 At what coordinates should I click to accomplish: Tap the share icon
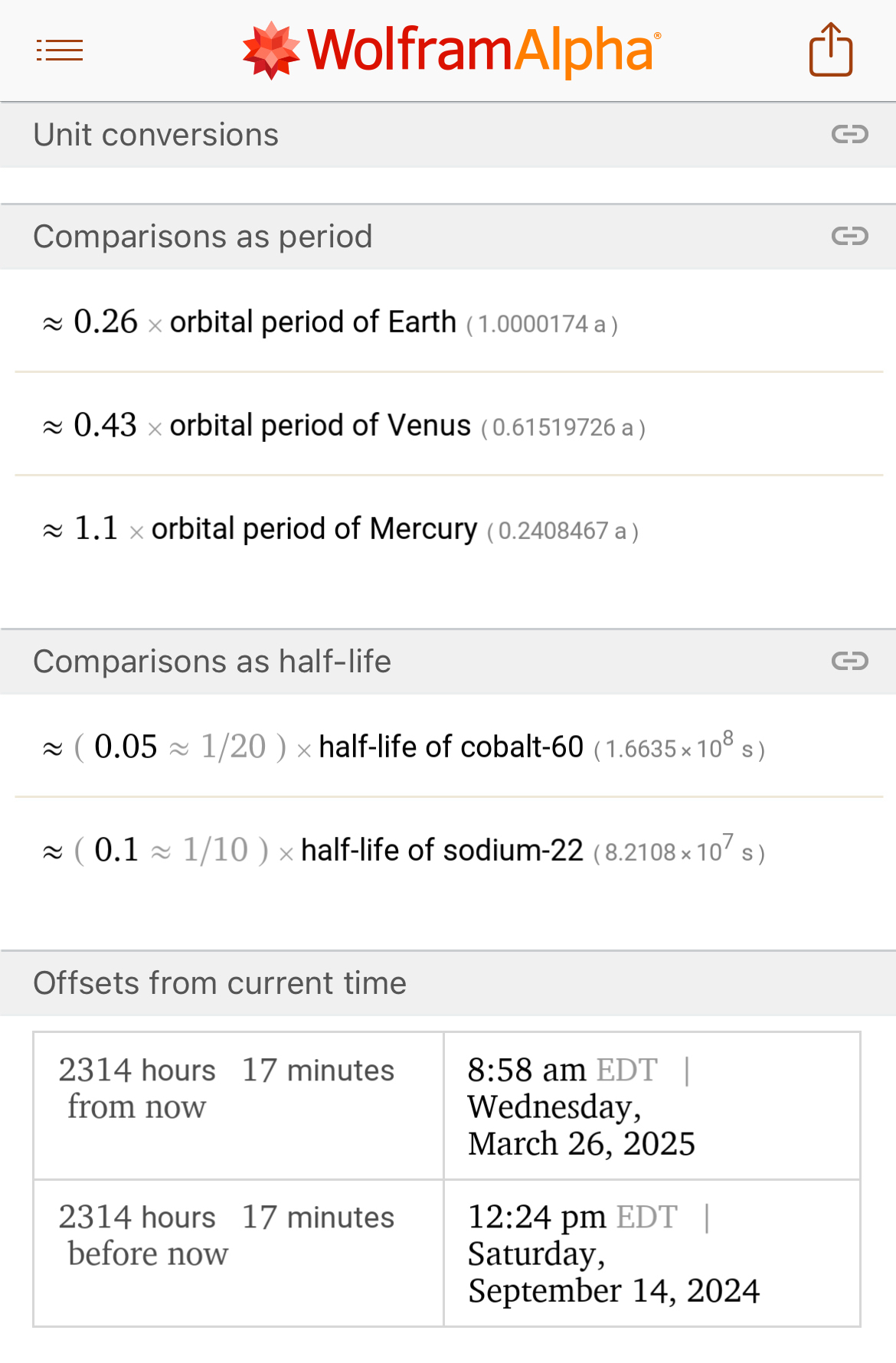click(831, 51)
